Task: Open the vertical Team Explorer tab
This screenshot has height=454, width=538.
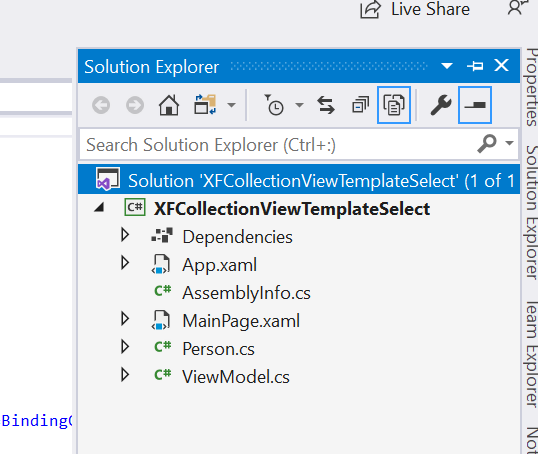Action: [531, 354]
